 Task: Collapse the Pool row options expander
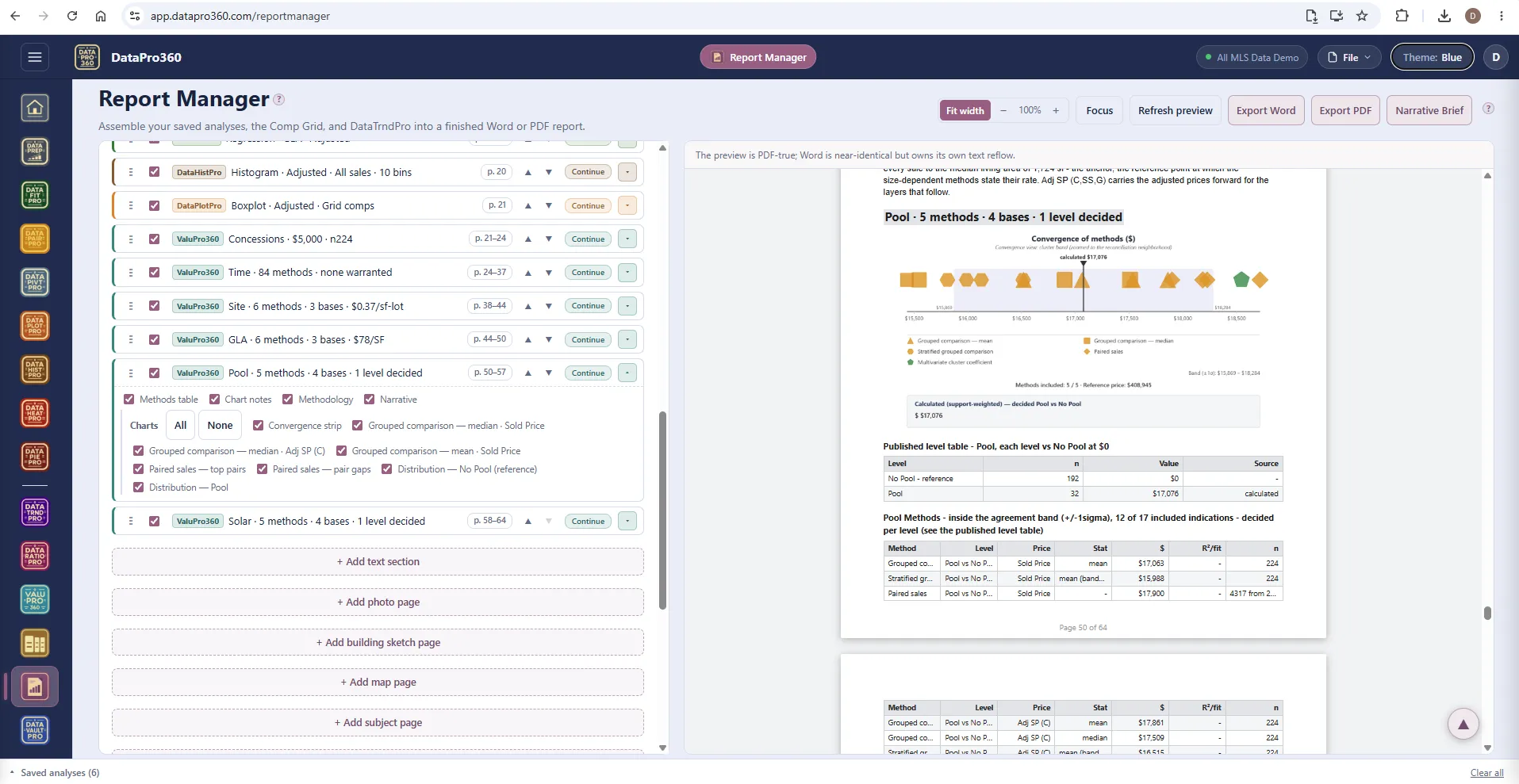tap(627, 373)
